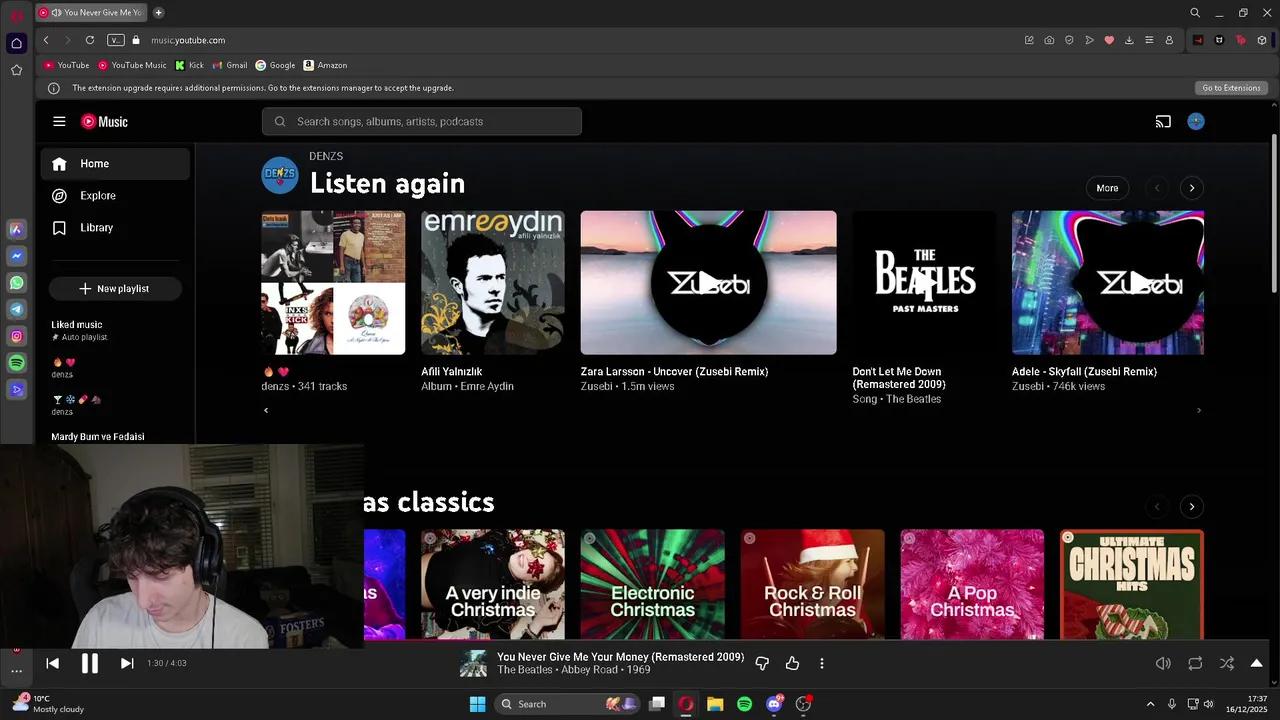The width and height of the screenshot is (1280, 720).
Task: Expand the player page with up arrow
Action: (1257, 663)
